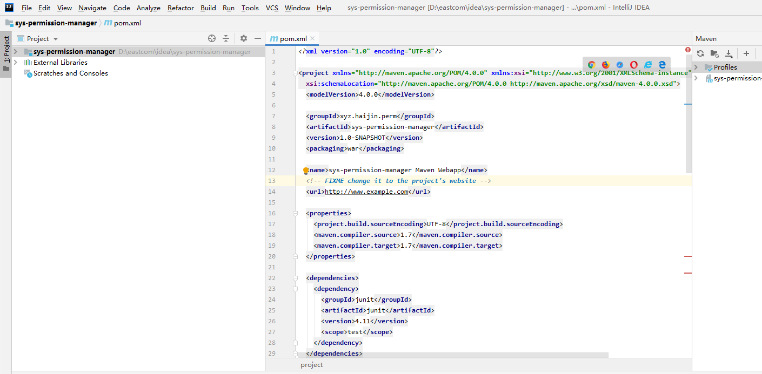Fold dependencies block at line 22
This screenshot has width=762, height=374.
coord(295,278)
